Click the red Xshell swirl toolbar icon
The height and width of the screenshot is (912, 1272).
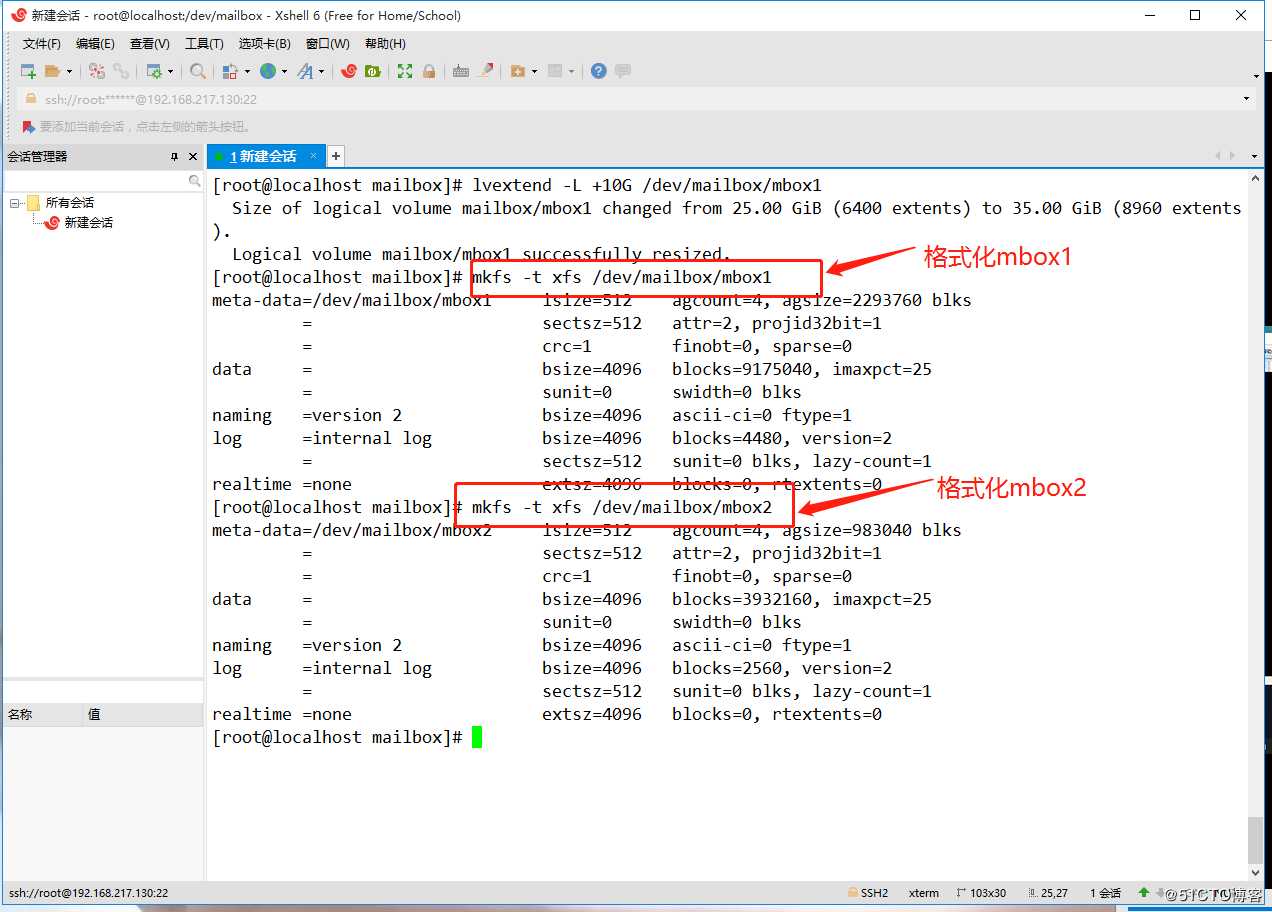pos(349,71)
